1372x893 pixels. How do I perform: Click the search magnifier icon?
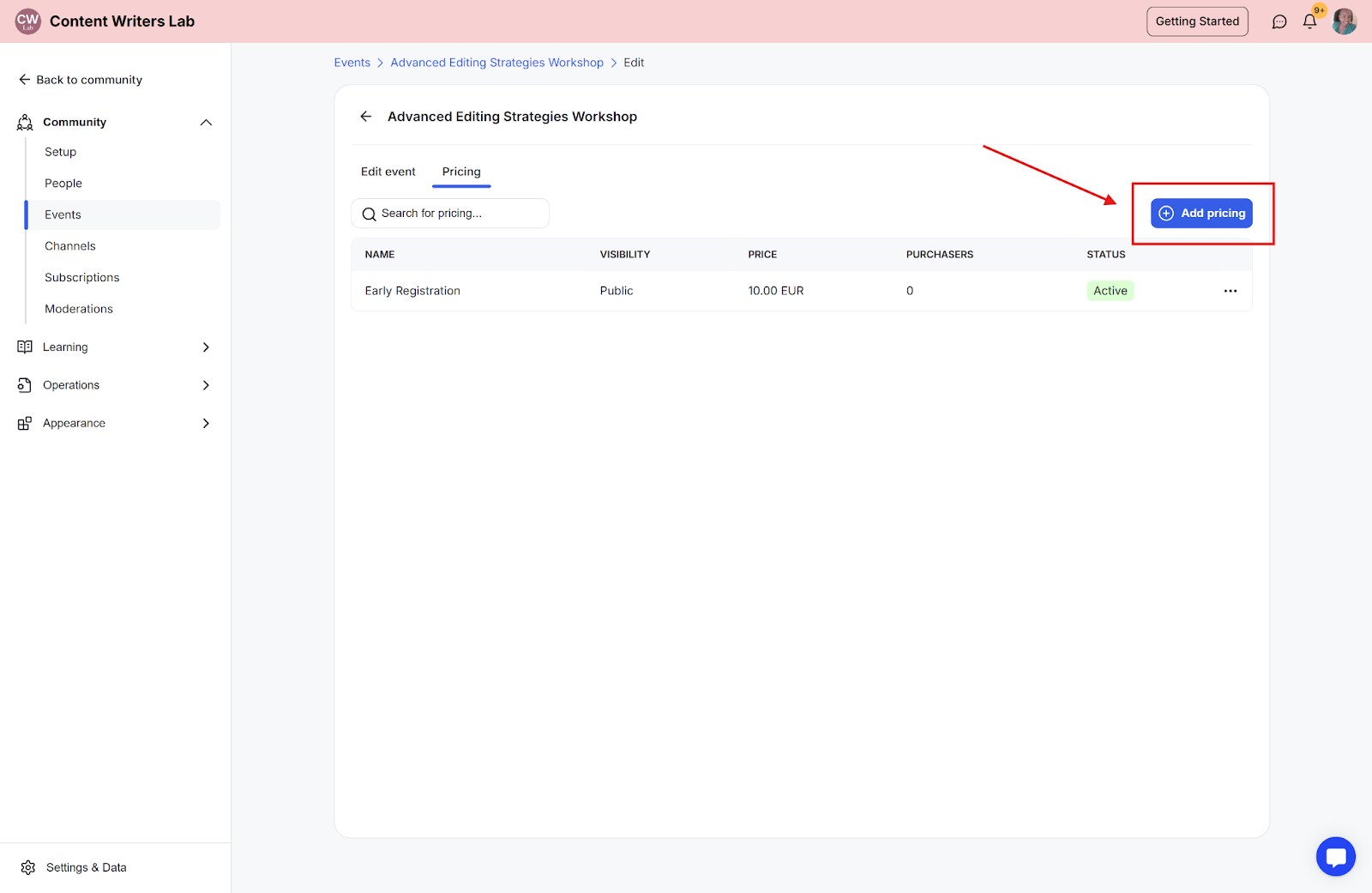[370, 214]
